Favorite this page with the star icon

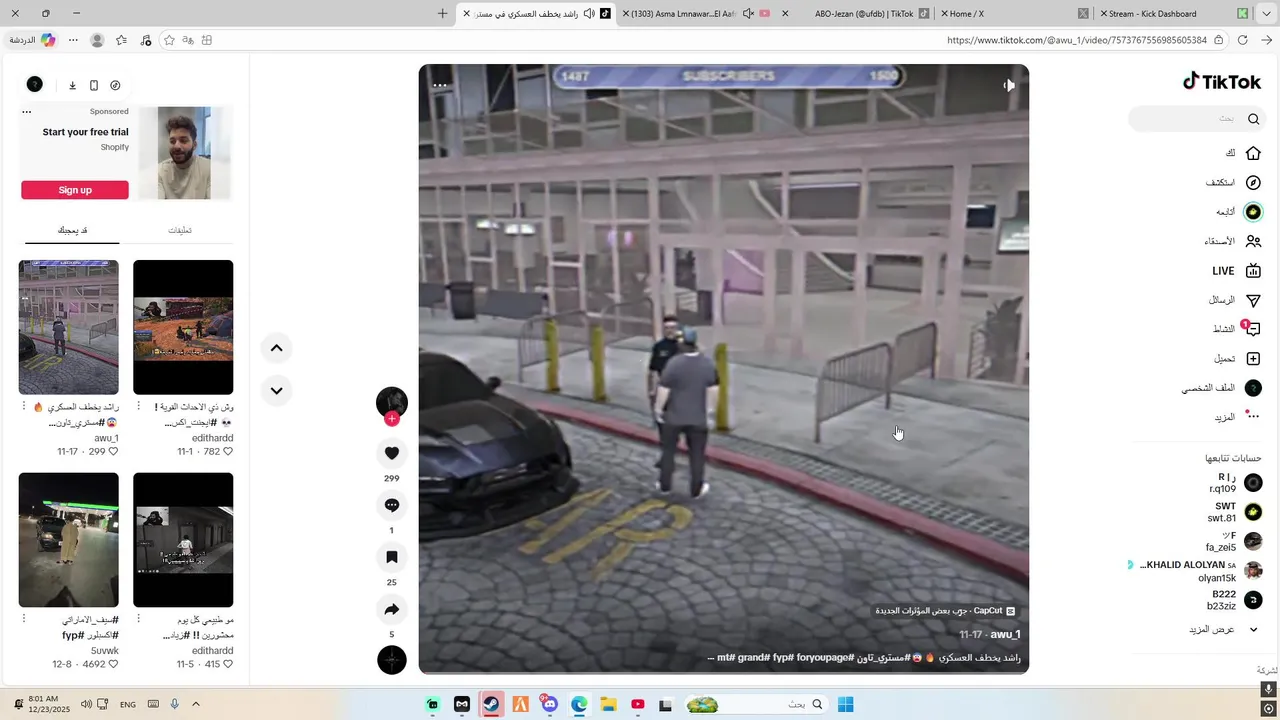169,40
